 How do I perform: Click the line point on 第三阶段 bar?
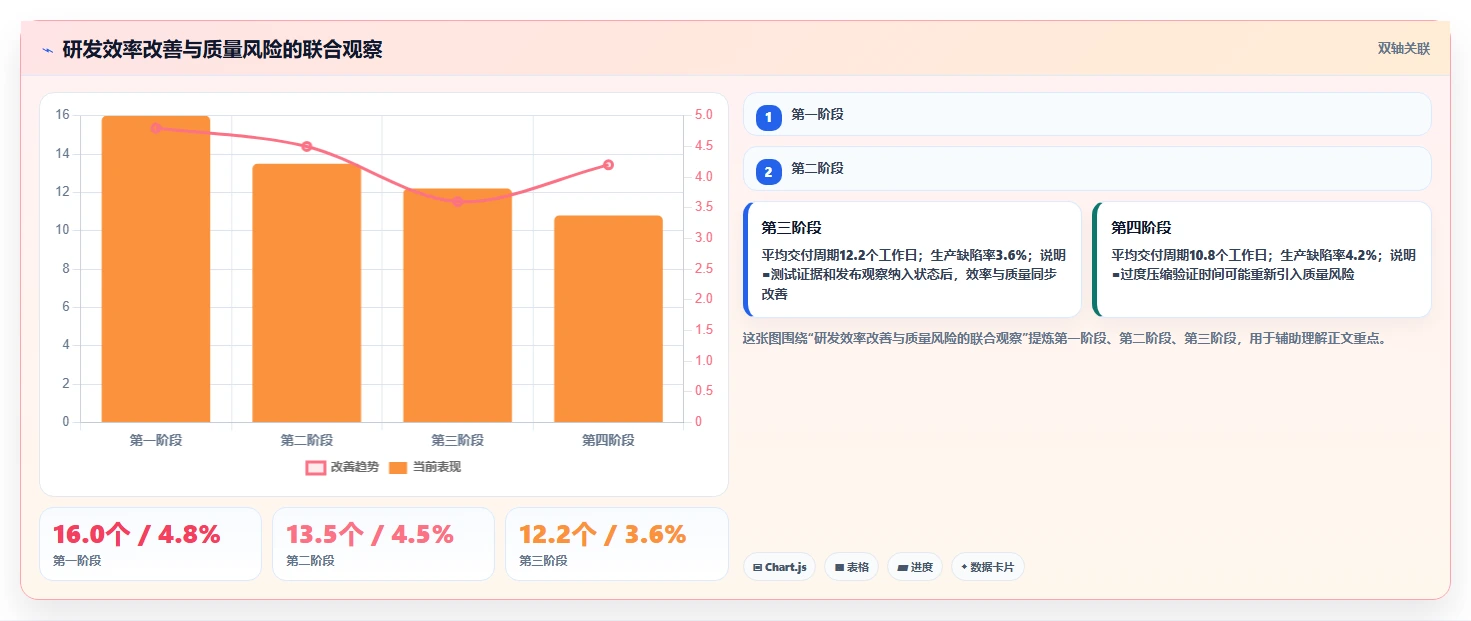(458, 202)
